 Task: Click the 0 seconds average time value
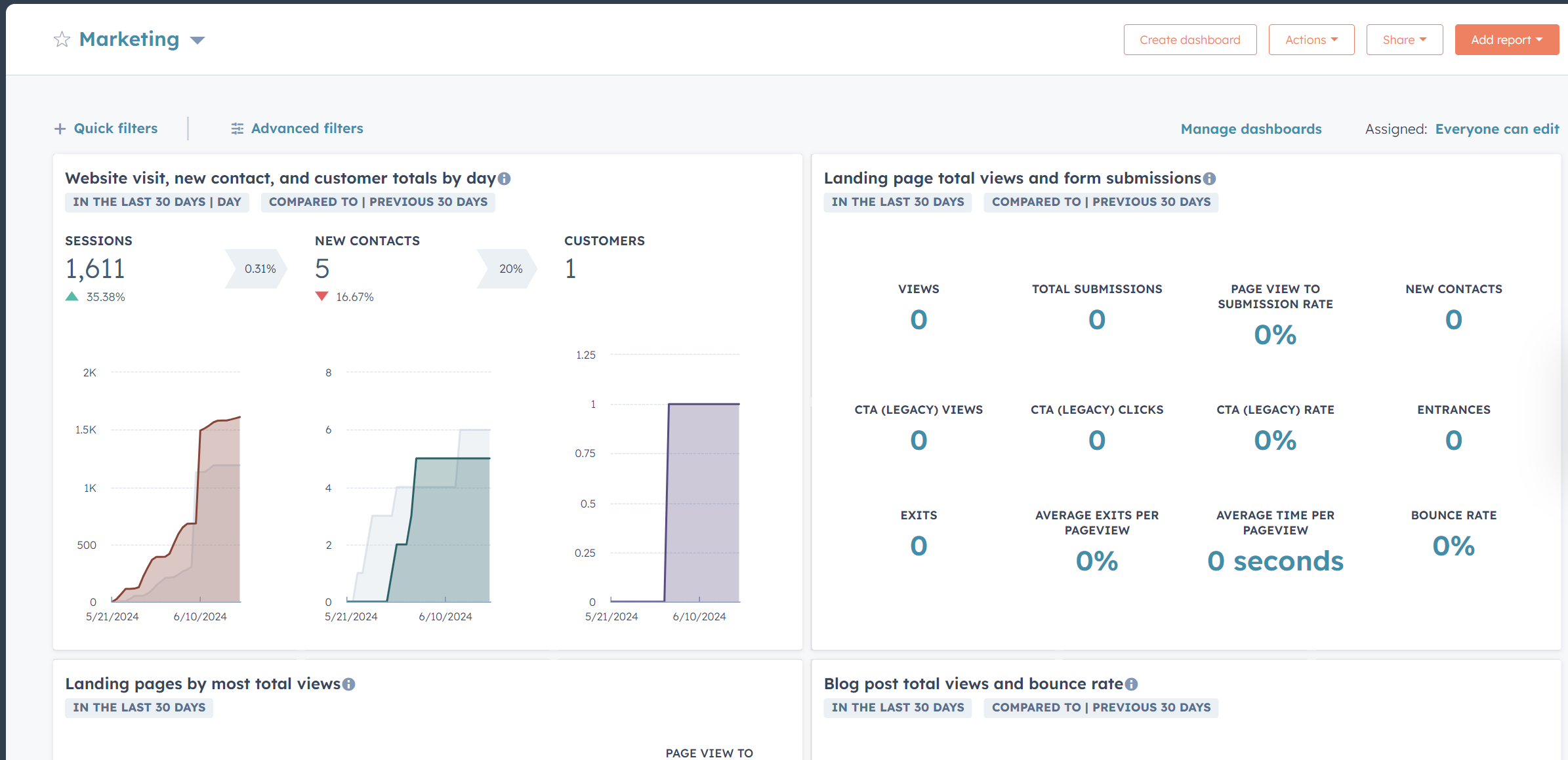click(1275, 561)
